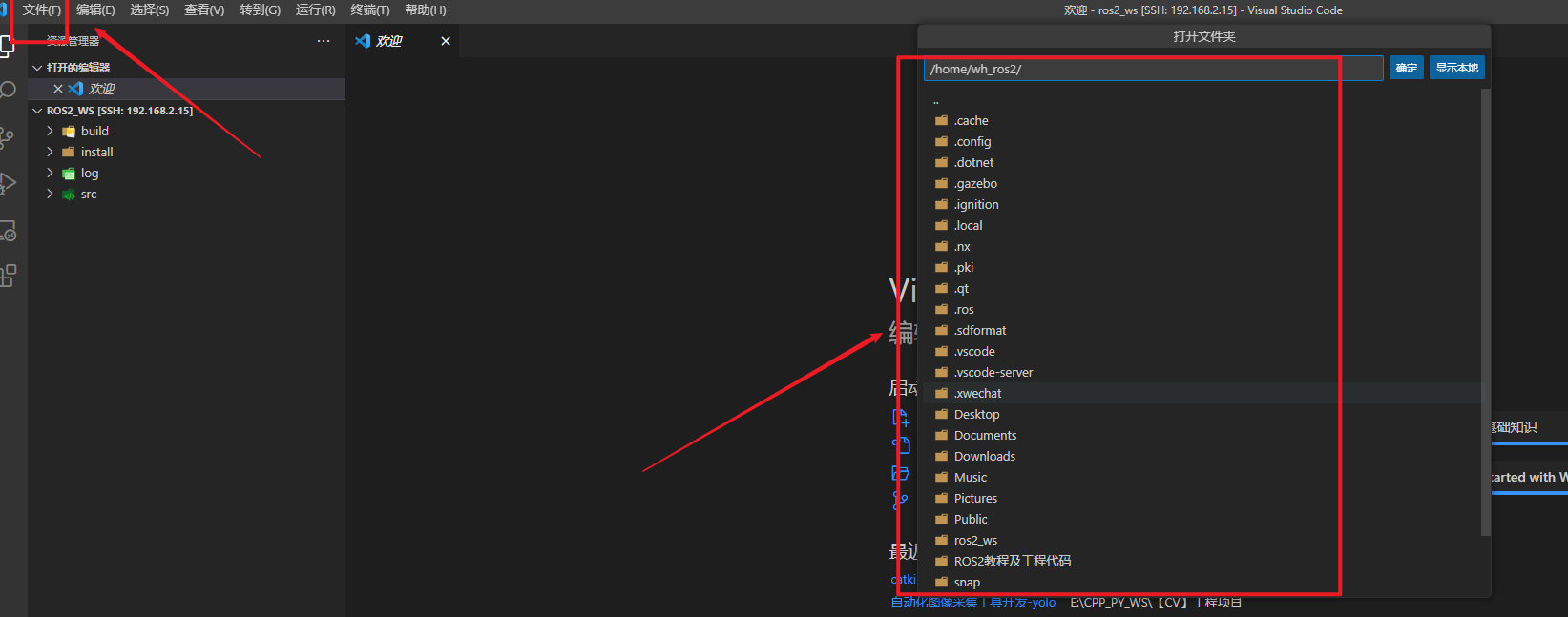
Task: Select the .qt folder entry
Action: pyautogui.click(x=1202, y=289)
